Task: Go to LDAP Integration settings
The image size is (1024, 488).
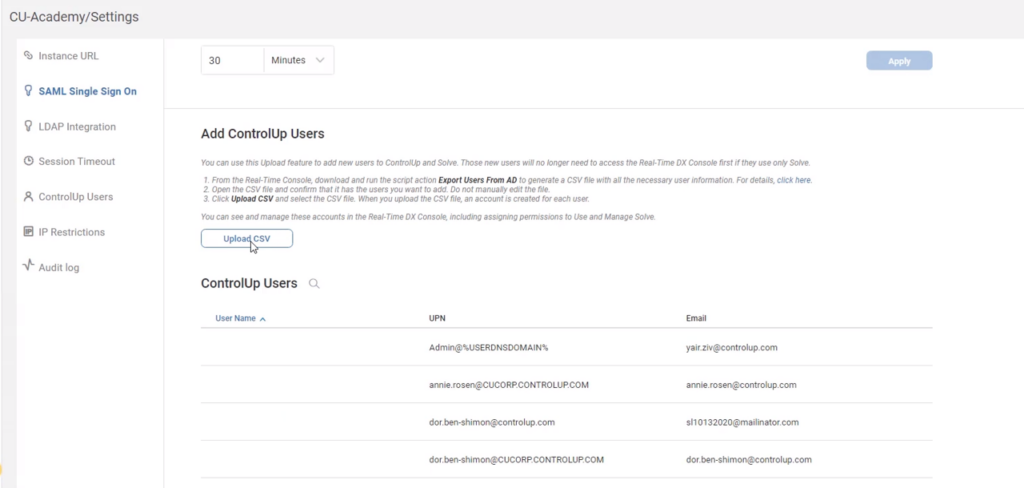Action: coord(77,127)
